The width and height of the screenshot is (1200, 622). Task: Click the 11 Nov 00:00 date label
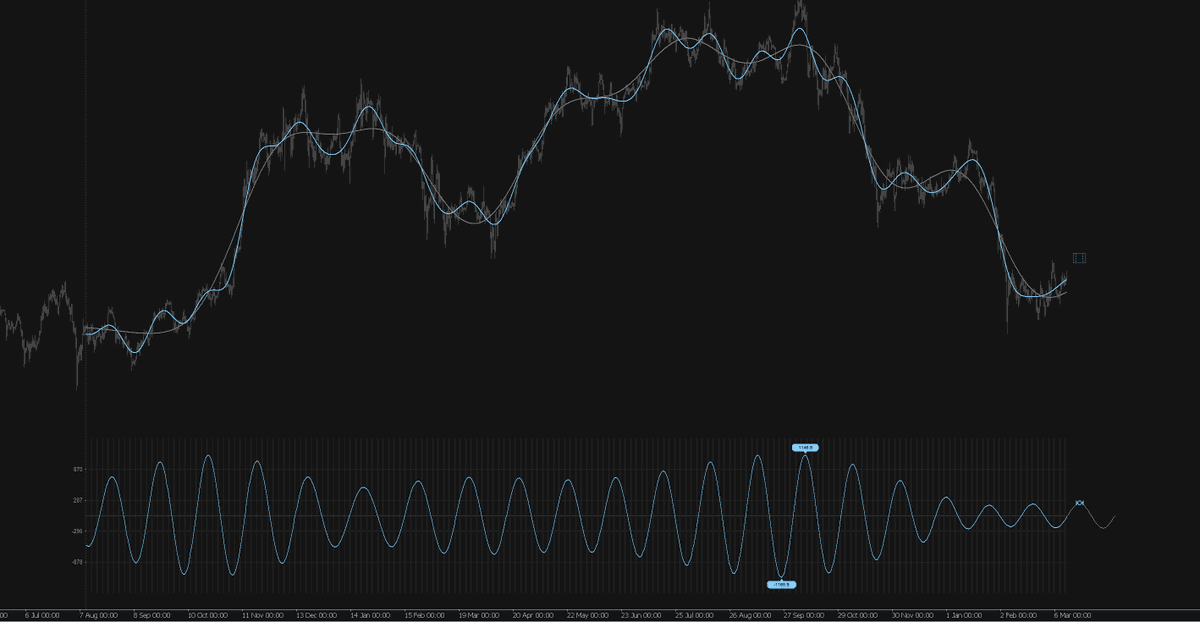(x=264, y=616)
